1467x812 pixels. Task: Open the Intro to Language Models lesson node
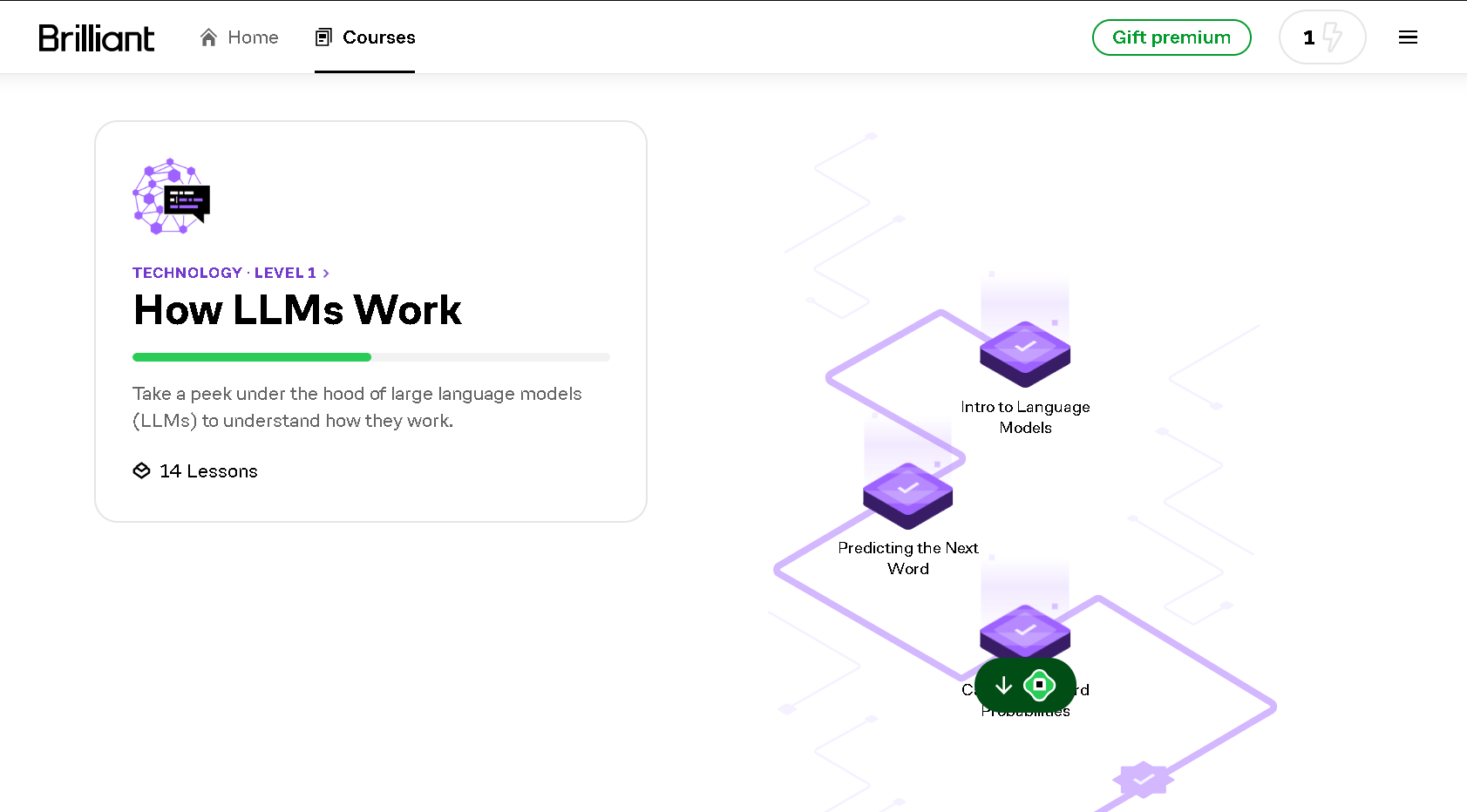(x=1025, y=353)
